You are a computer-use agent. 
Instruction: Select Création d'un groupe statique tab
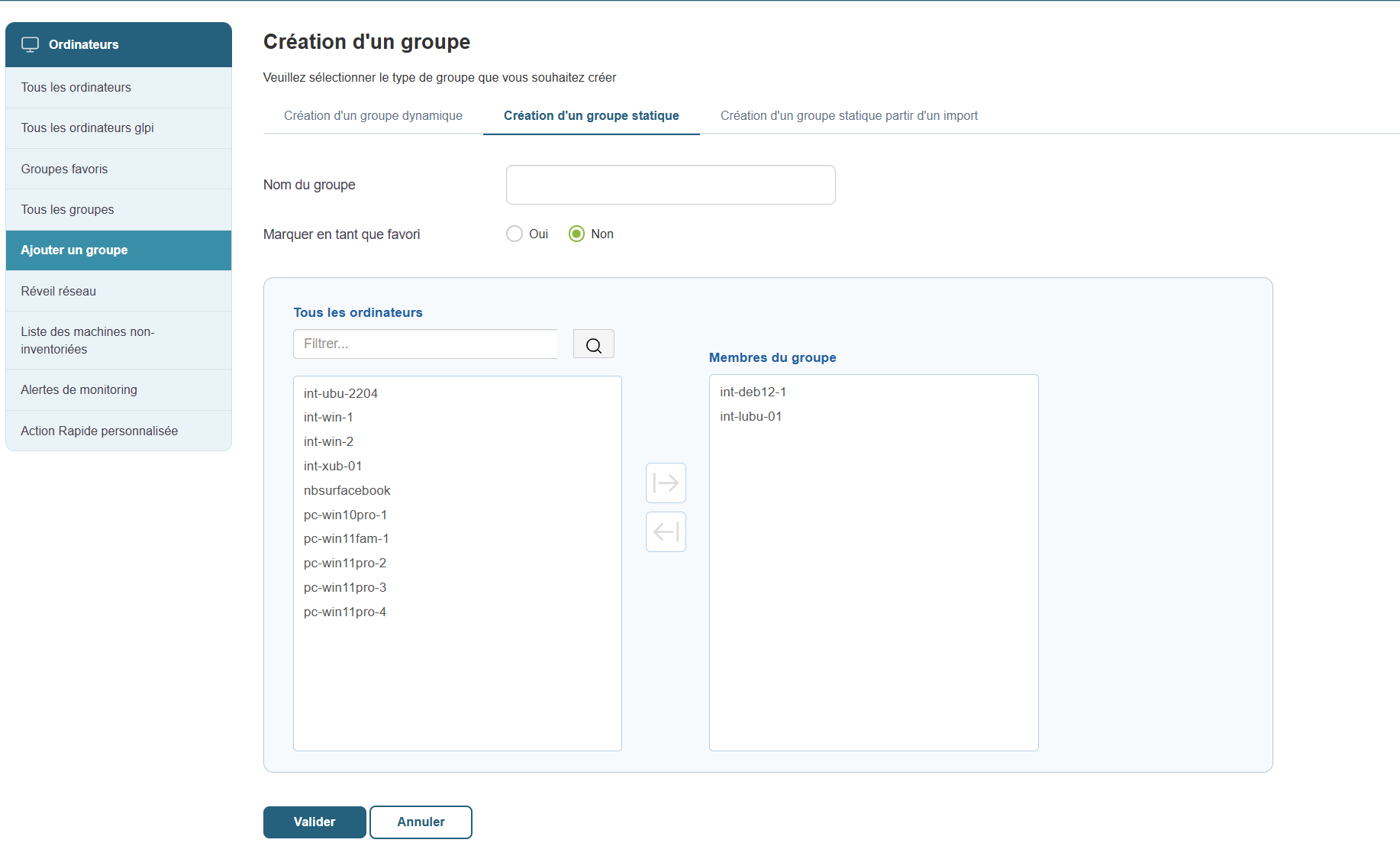coord(591,115)
